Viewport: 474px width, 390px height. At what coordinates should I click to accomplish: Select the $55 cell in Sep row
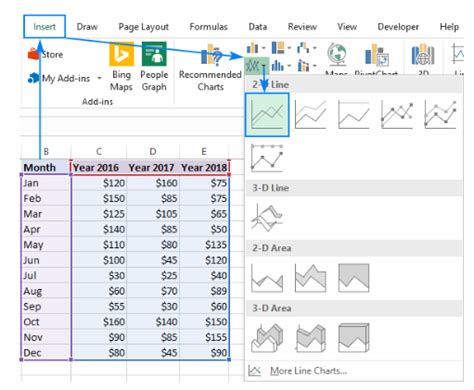click(99, 306)
